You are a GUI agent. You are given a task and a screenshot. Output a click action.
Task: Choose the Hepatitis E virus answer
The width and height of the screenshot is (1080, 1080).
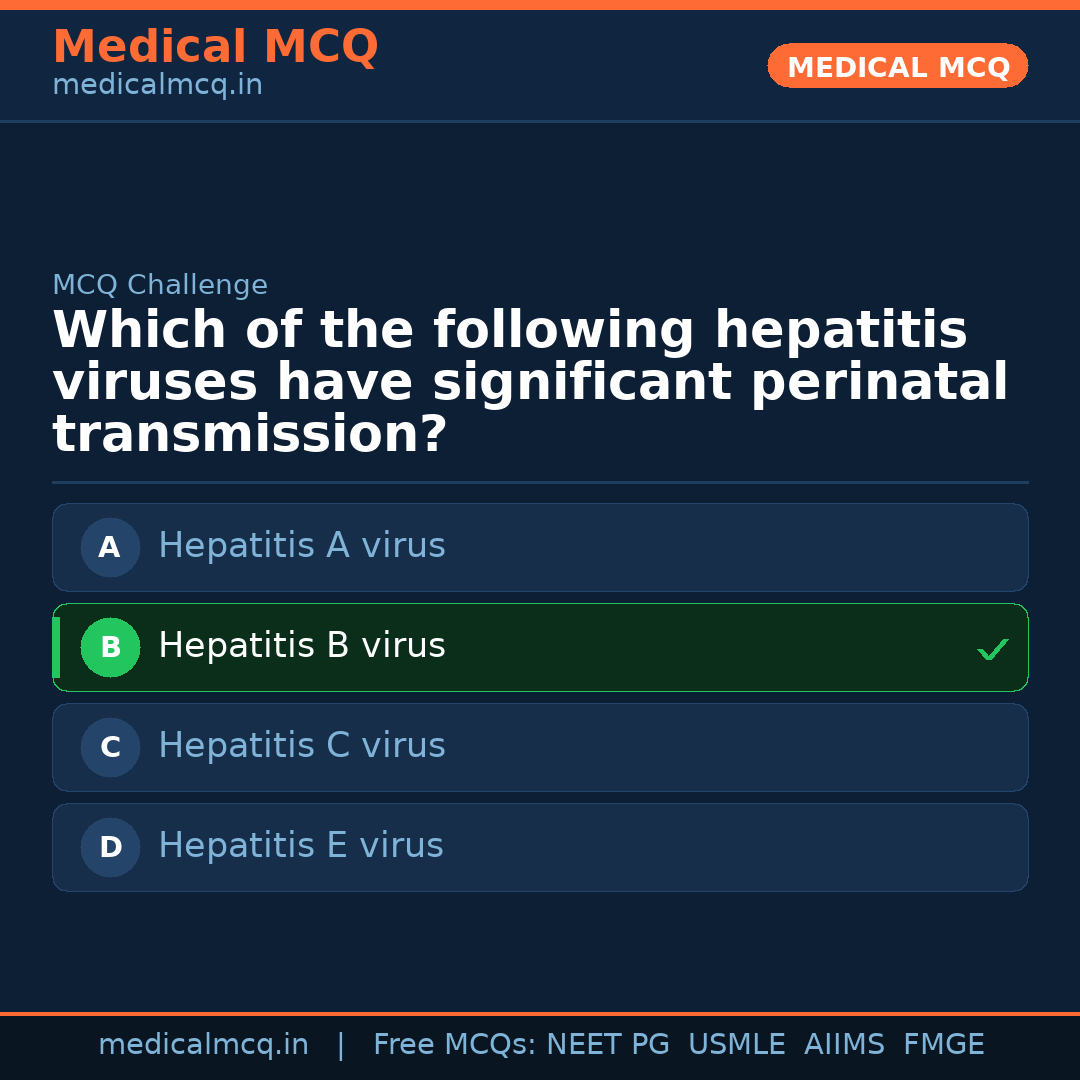point(300,846)
